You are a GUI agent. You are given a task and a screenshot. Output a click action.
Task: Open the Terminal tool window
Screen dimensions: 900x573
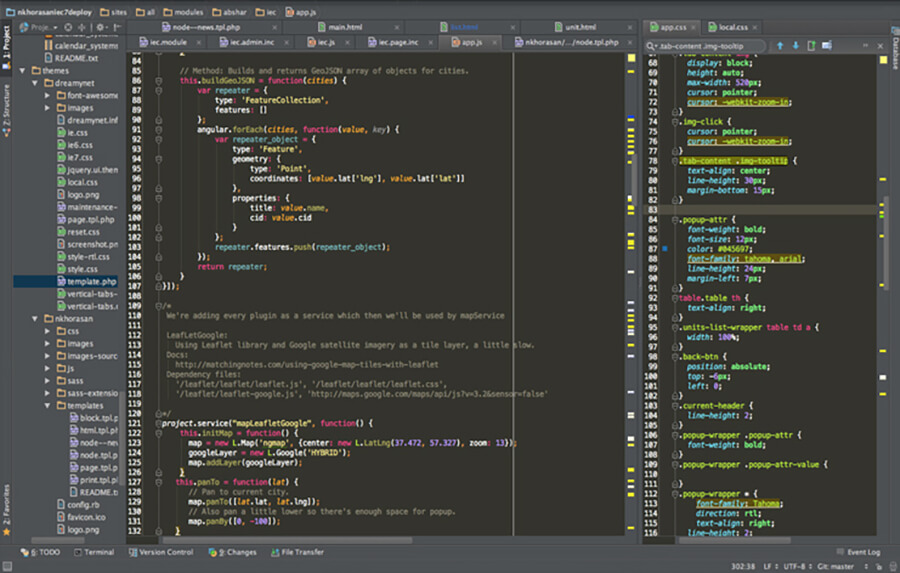(x=94, y=552)
